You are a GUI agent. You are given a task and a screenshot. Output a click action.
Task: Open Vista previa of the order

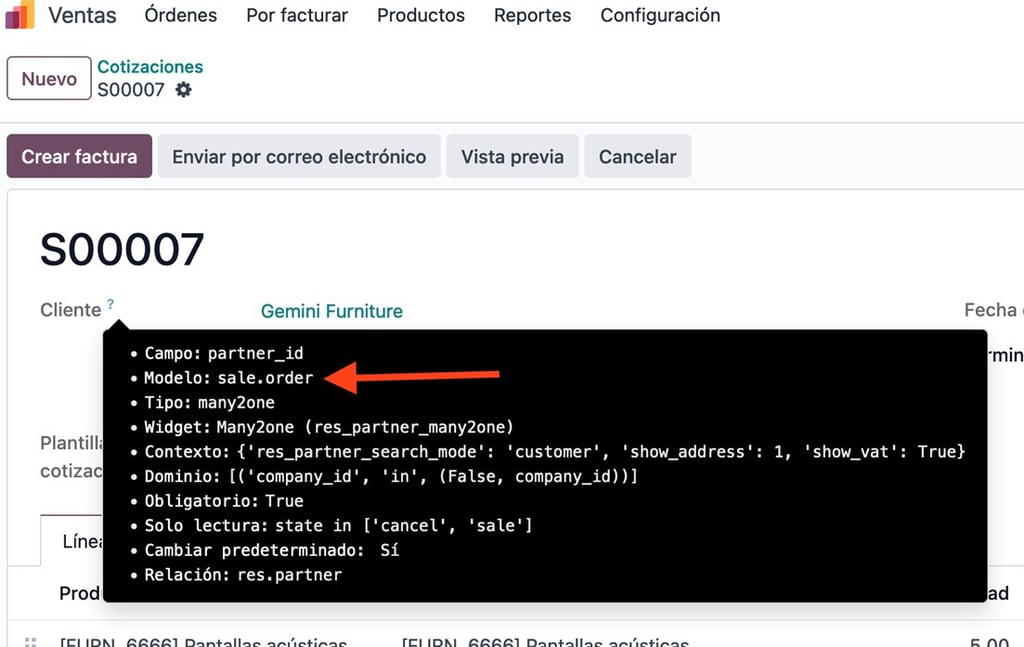[x=513, y=156]
